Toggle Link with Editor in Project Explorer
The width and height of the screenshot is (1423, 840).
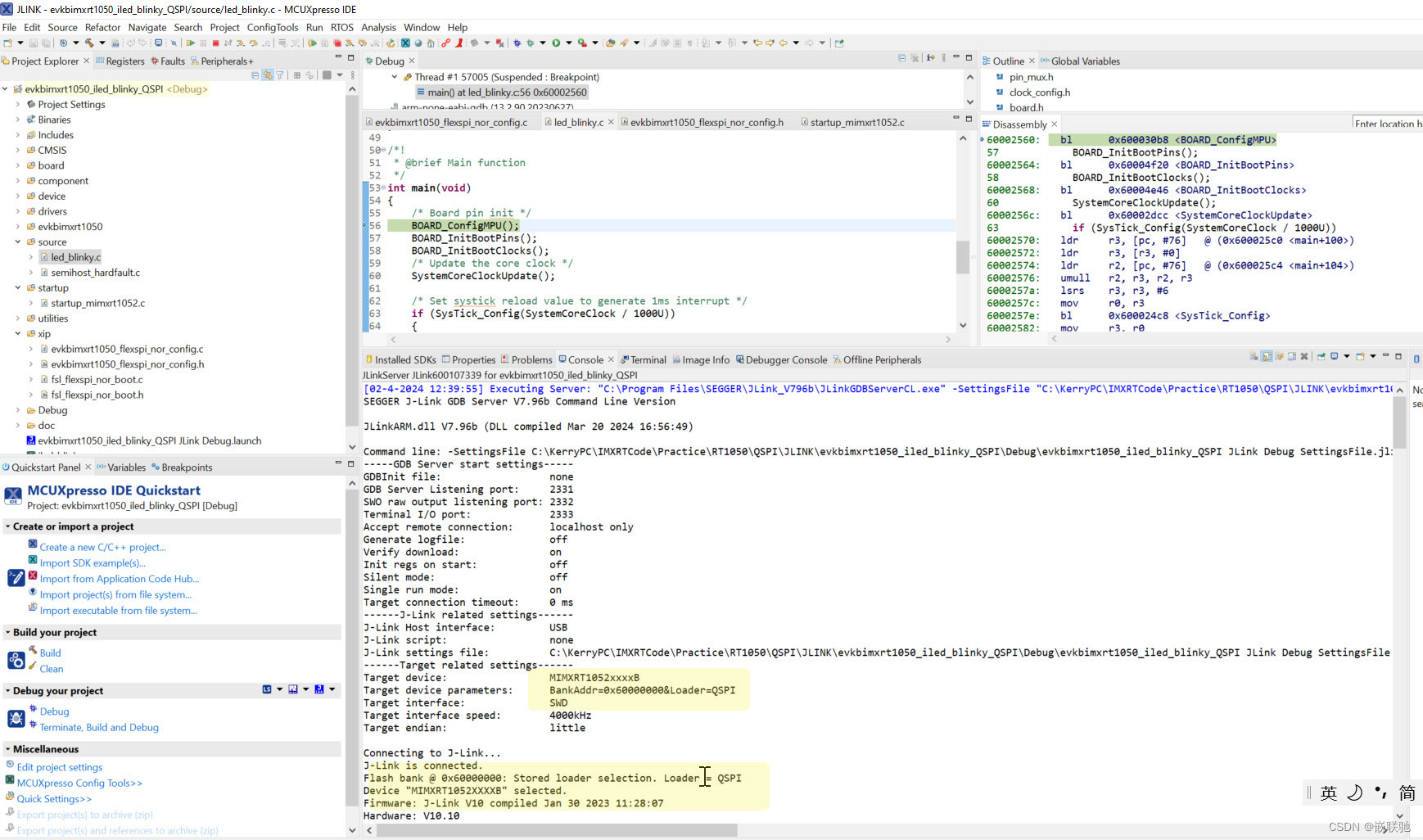click(x=268, y=75)
